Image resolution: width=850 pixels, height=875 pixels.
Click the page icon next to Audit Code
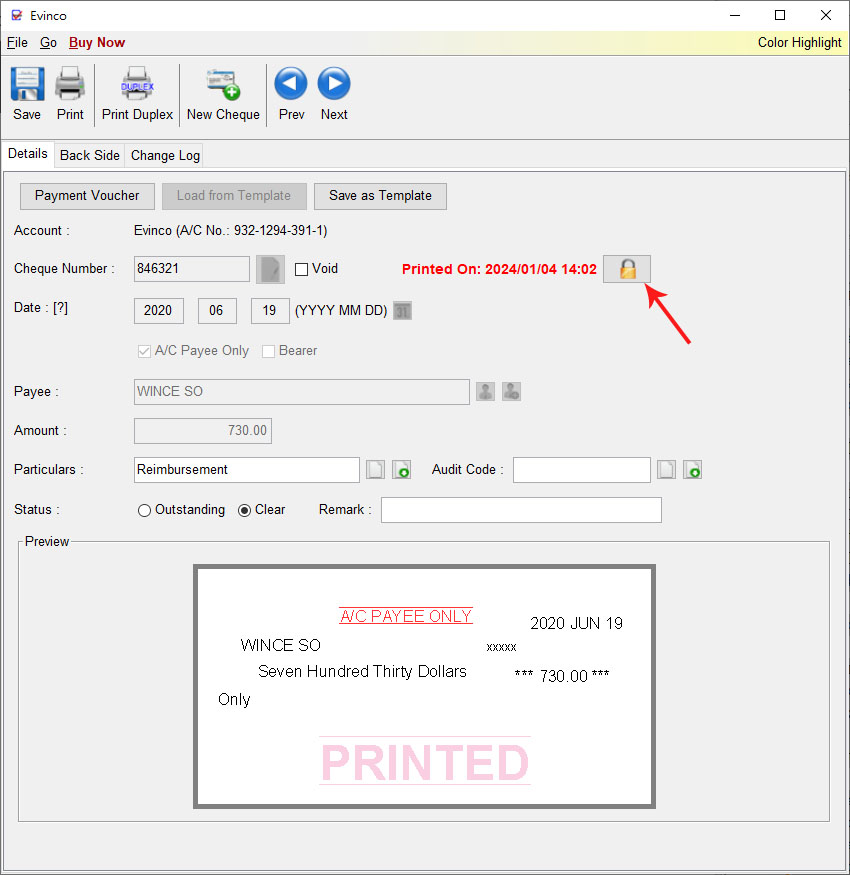click(666, 470)
